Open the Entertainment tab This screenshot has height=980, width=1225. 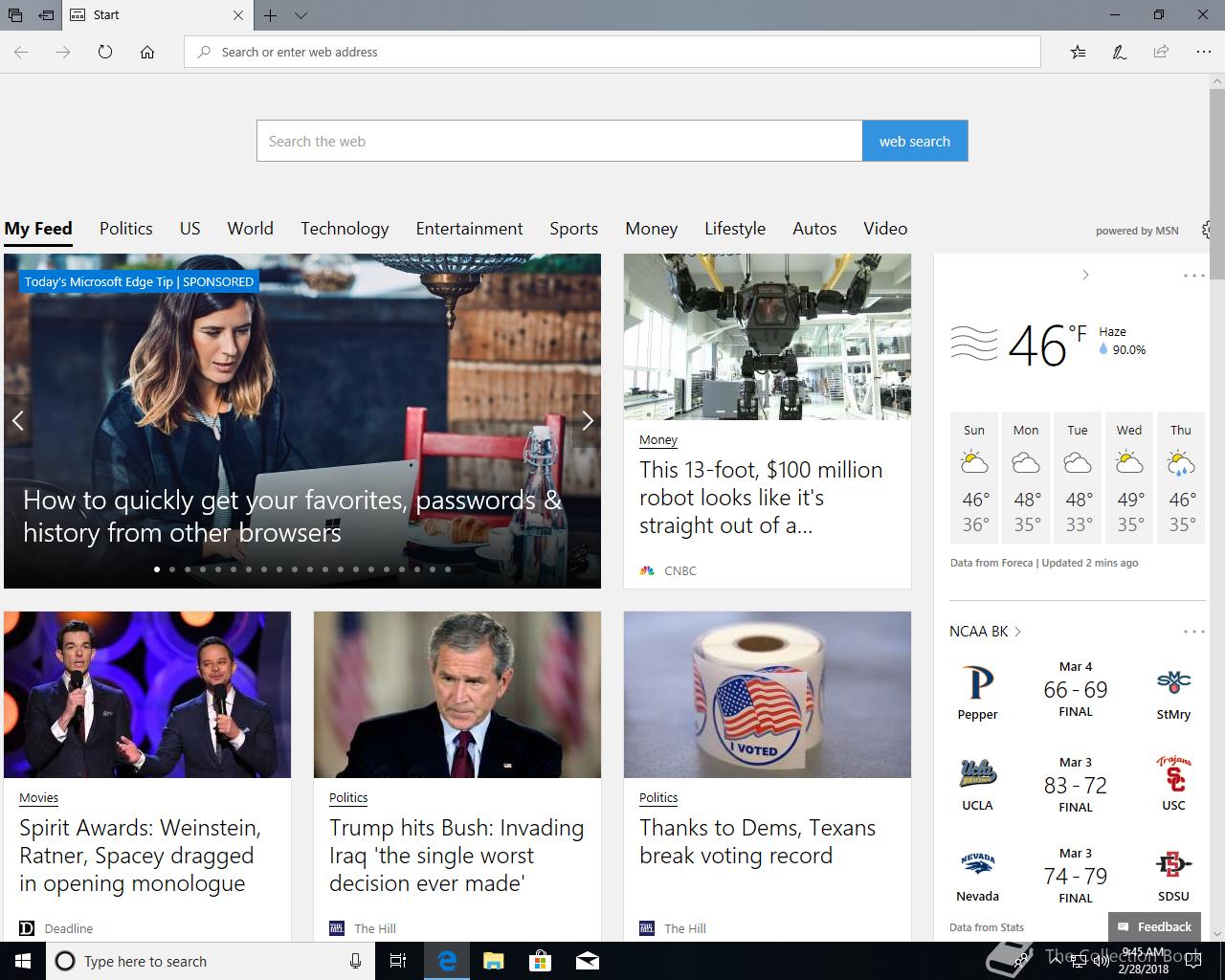[469, 229]
